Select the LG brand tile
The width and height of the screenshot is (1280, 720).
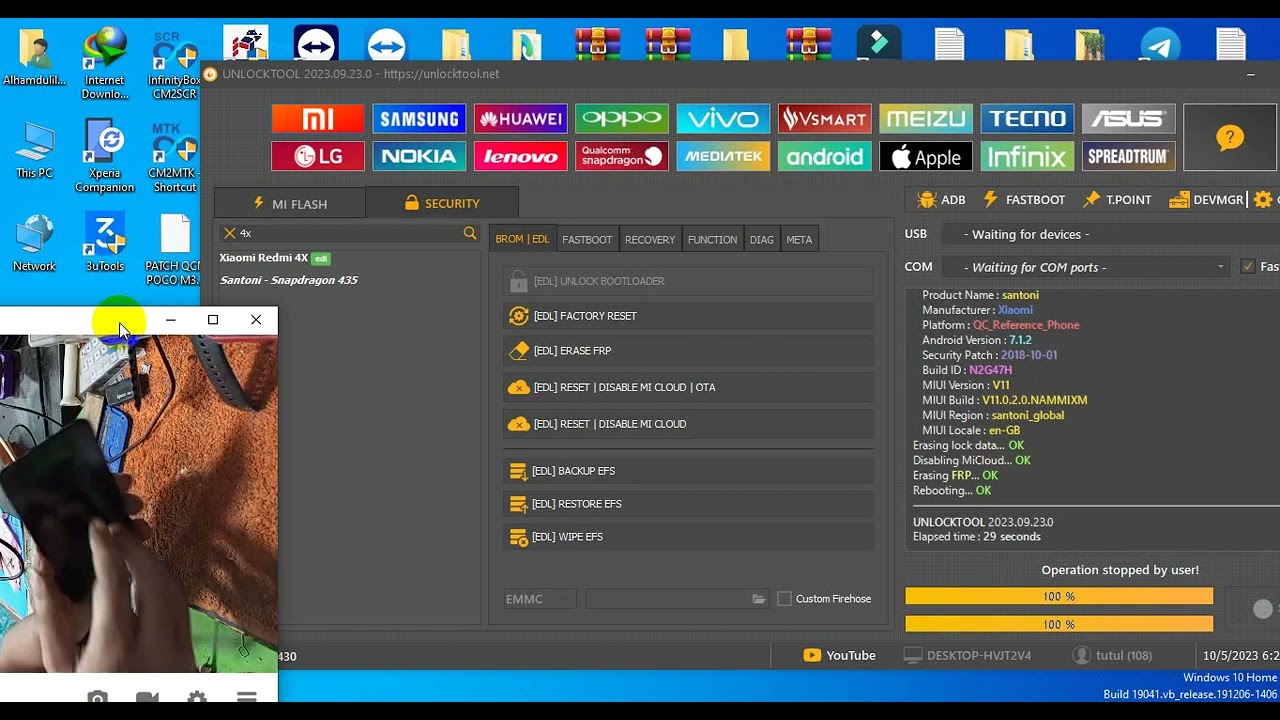tap(318, 157)
